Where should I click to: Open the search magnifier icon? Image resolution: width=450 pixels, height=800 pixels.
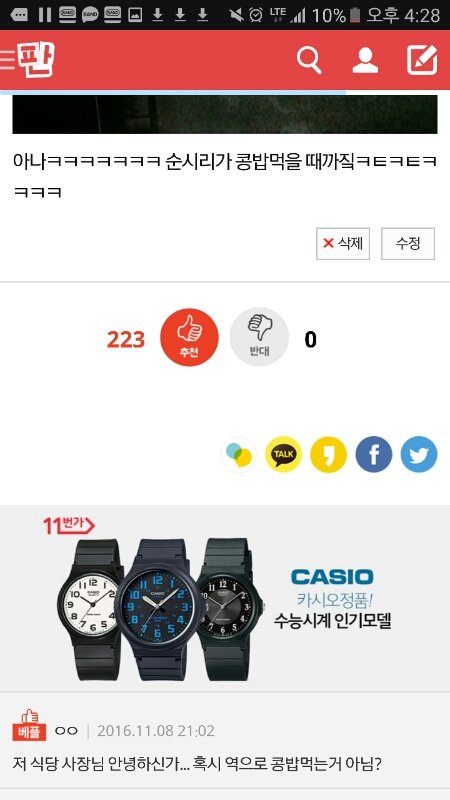click(309, 60)
